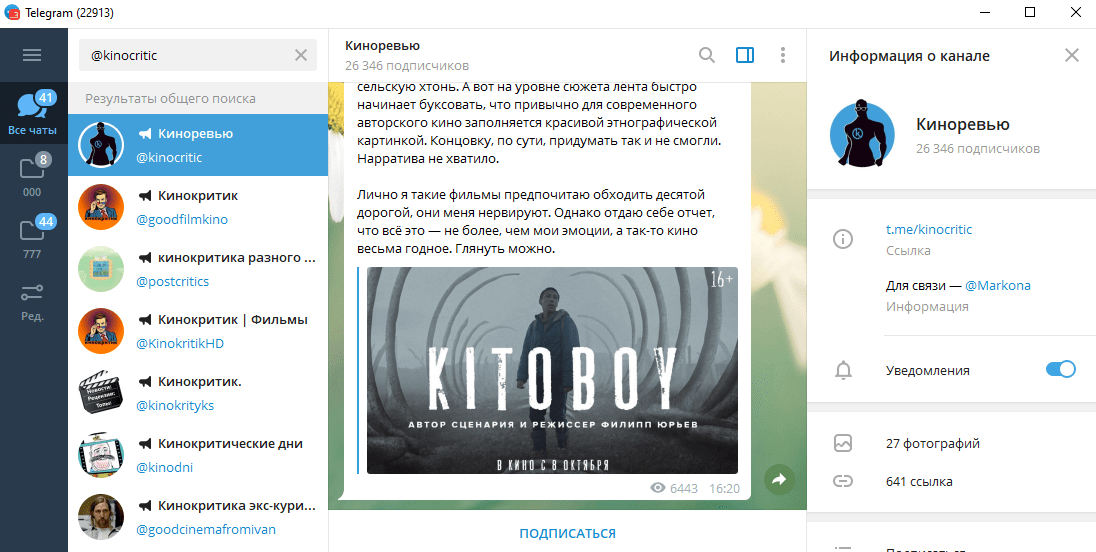1096x552 pixels.
Task: Close the channel information panel
Action: 1071,56
